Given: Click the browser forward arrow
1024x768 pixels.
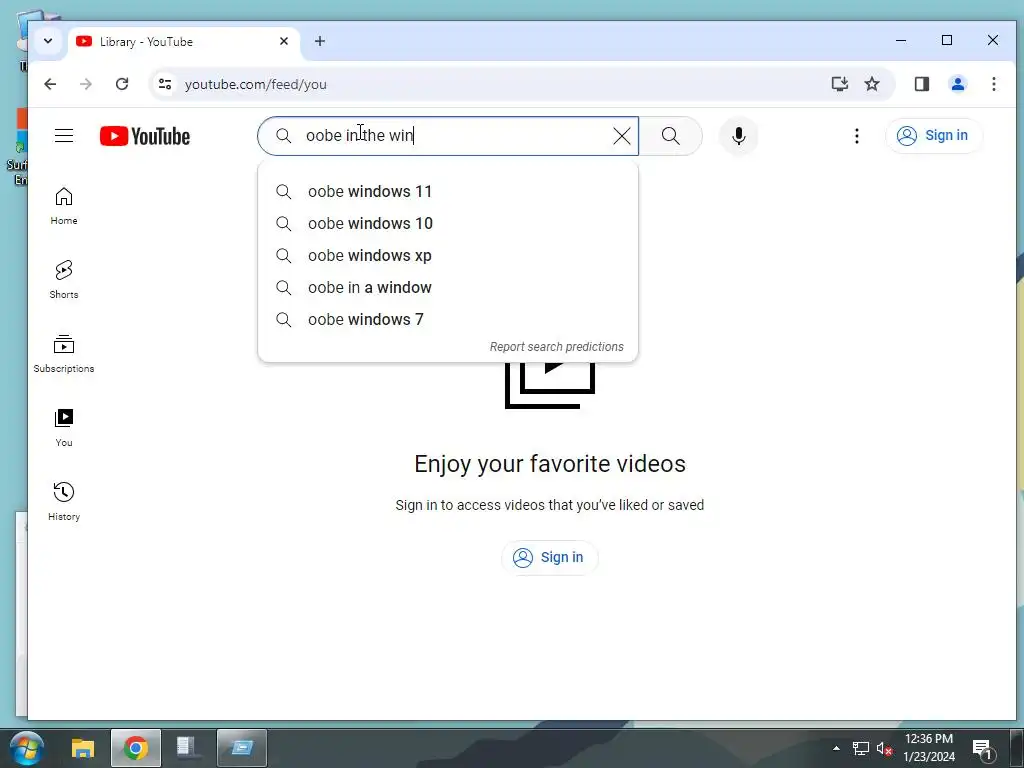Looking at the screenshot, I should tap(86, 84).
